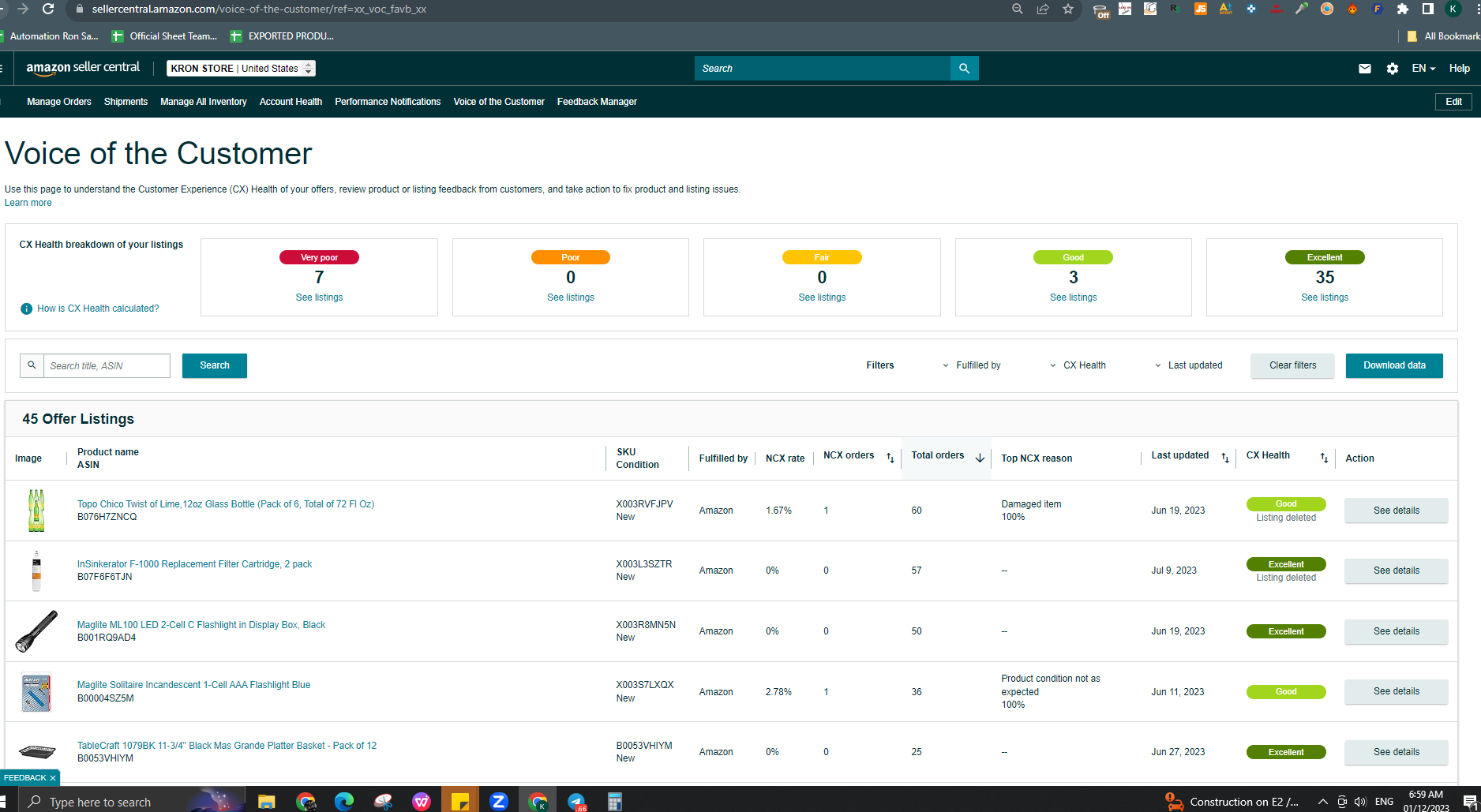Focus the Search title, ASIN field
1481x812 pixels.
[x=107, y=365]
